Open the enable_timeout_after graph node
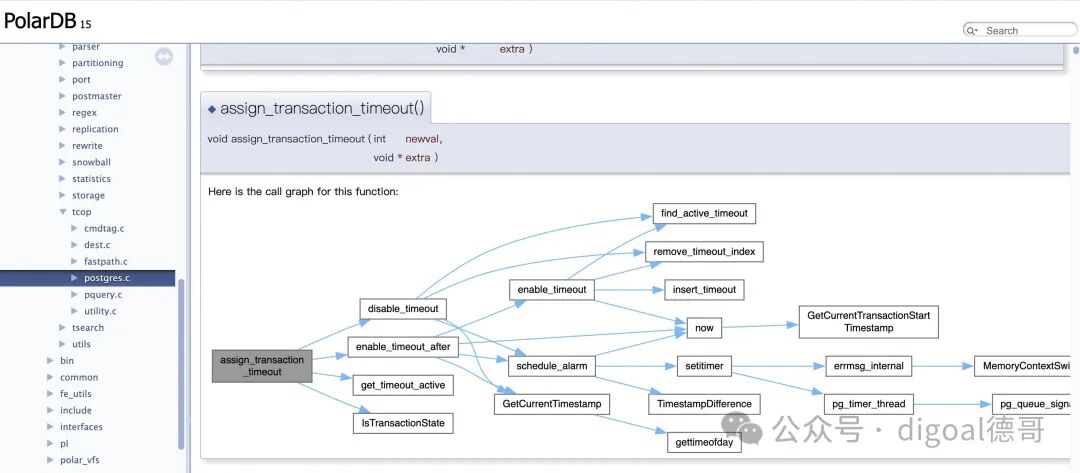The width and height of the screenshot is (1080, 473). point(403,347)
